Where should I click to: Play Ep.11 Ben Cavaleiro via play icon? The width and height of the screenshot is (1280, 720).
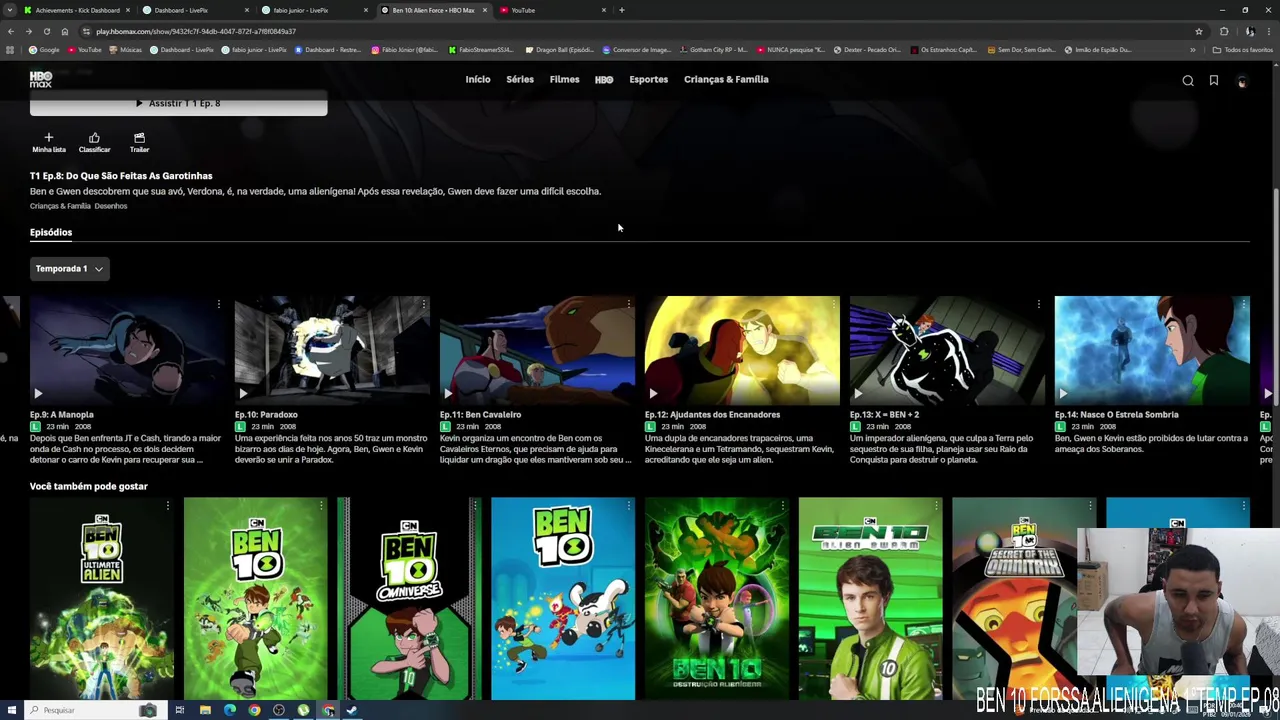(448, 394)
